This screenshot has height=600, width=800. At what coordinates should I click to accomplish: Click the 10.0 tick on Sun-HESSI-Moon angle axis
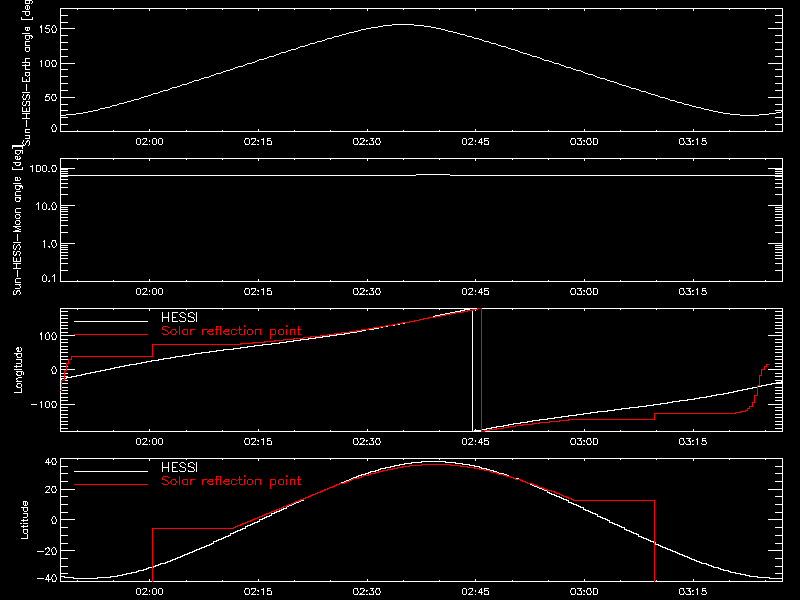tap(46, 206)
